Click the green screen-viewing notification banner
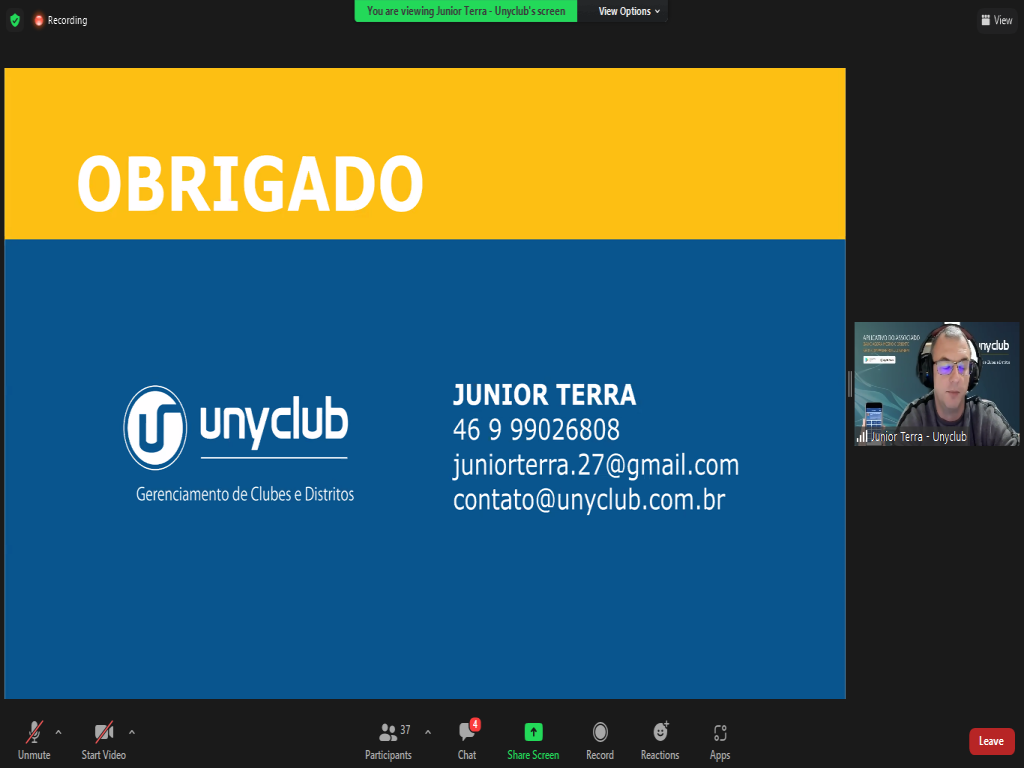This screenshot has width=1024, height=768. click(466, 11)
